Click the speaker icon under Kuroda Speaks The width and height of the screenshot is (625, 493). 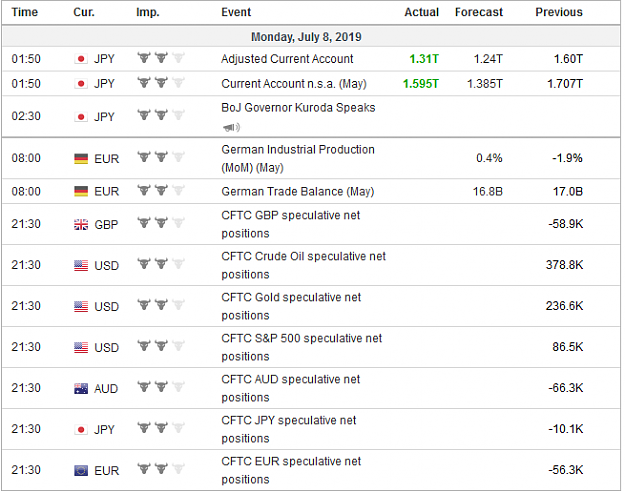(x=231, y=128)
